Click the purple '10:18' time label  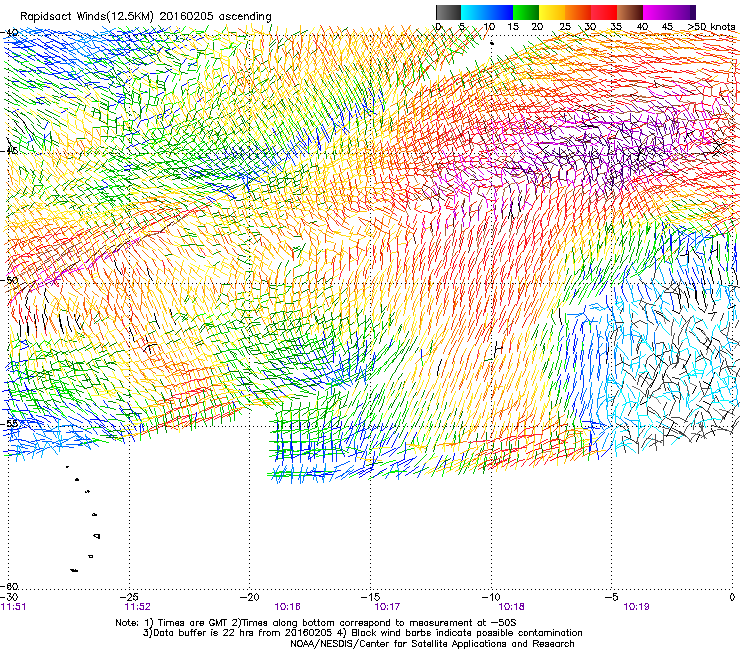click(x=512, y=607)
